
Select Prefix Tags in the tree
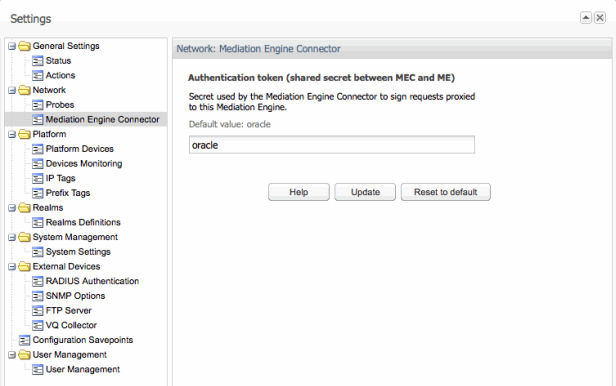pyautogui.click(x=68, y=193)
